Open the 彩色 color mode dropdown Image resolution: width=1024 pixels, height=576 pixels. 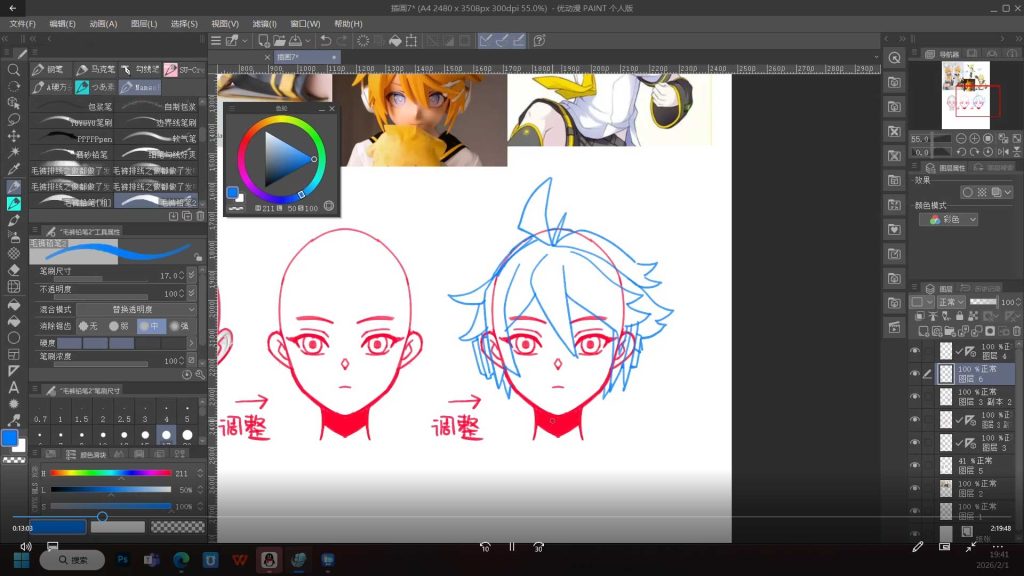[x=948, y=219]
